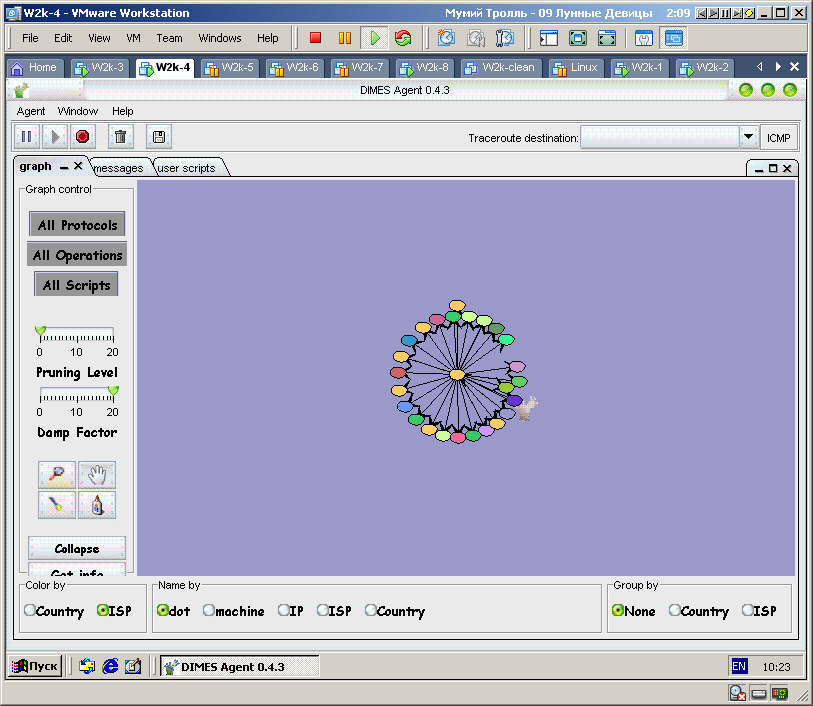Minimize the graph tab panel

[64, 167]
